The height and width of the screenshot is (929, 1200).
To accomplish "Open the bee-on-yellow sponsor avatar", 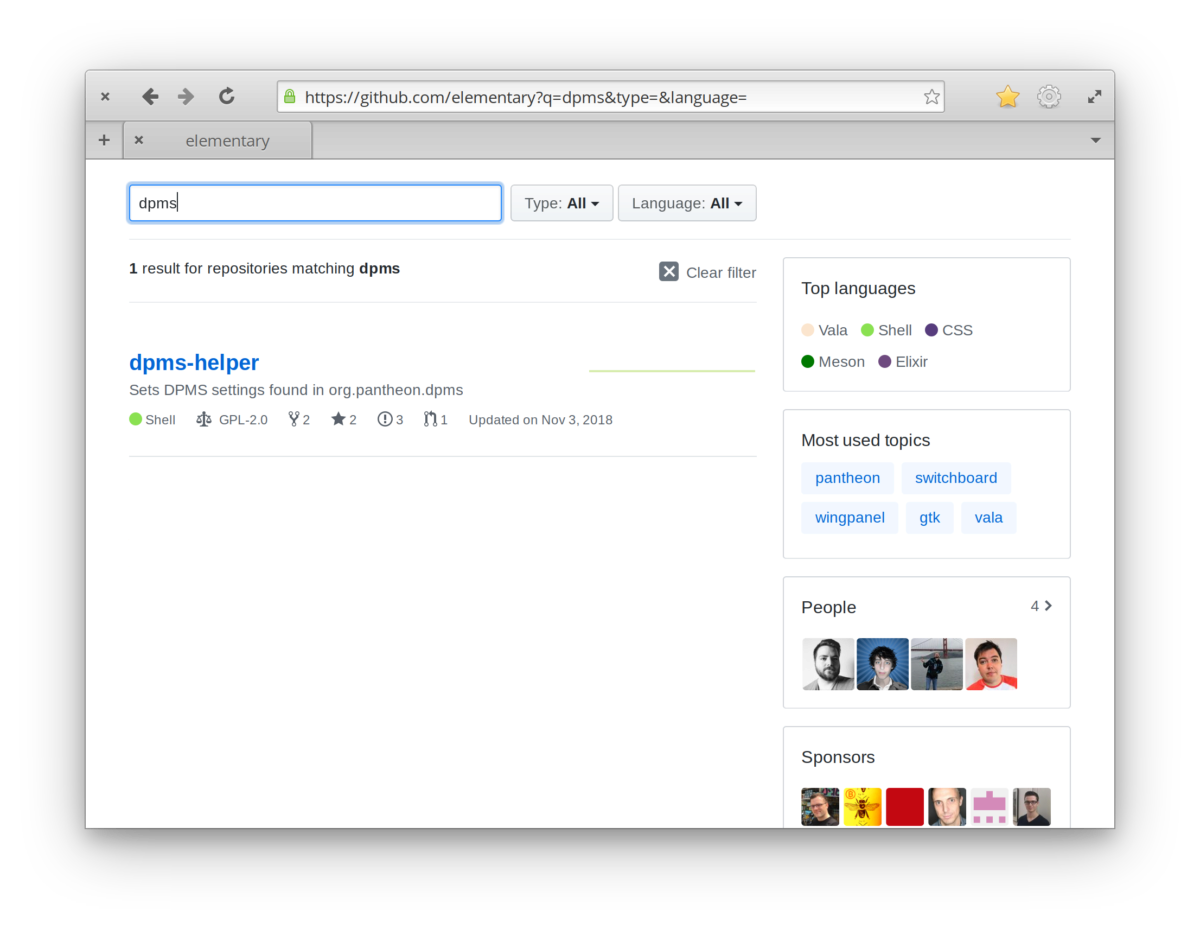I will click(862, 807).
